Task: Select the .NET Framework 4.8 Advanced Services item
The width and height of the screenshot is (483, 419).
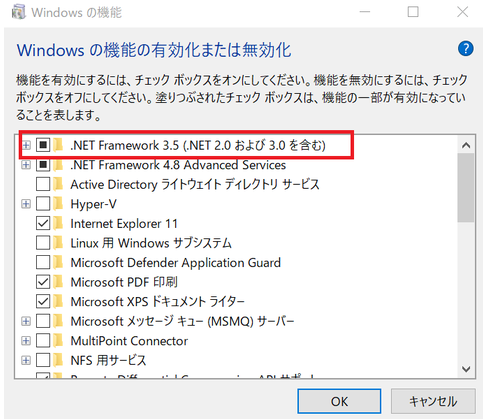Action: [x=178, y=165]
